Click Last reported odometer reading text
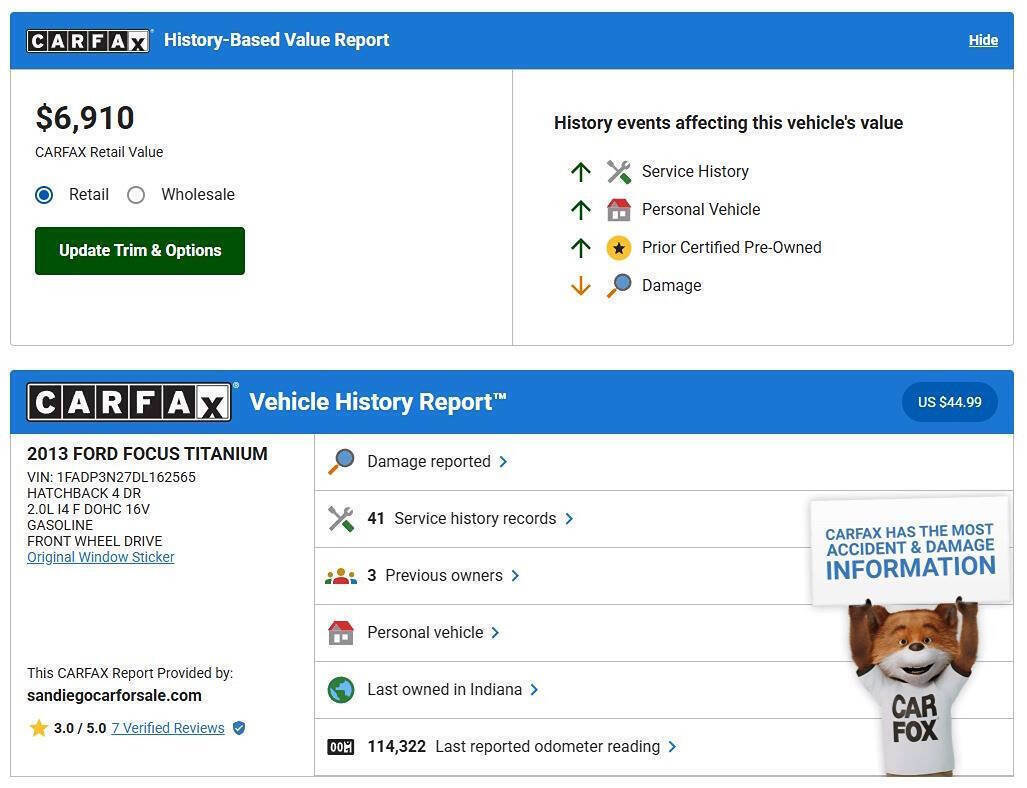The image size is (1027, 788). point(548,747)
